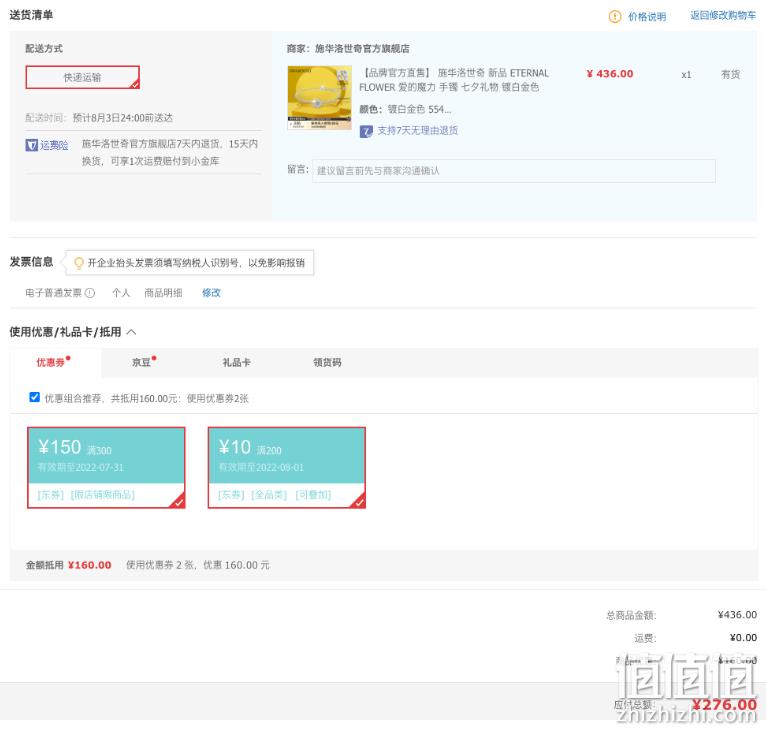Deselect the ¥10 满200 coupon

click(x=287, y=468)
